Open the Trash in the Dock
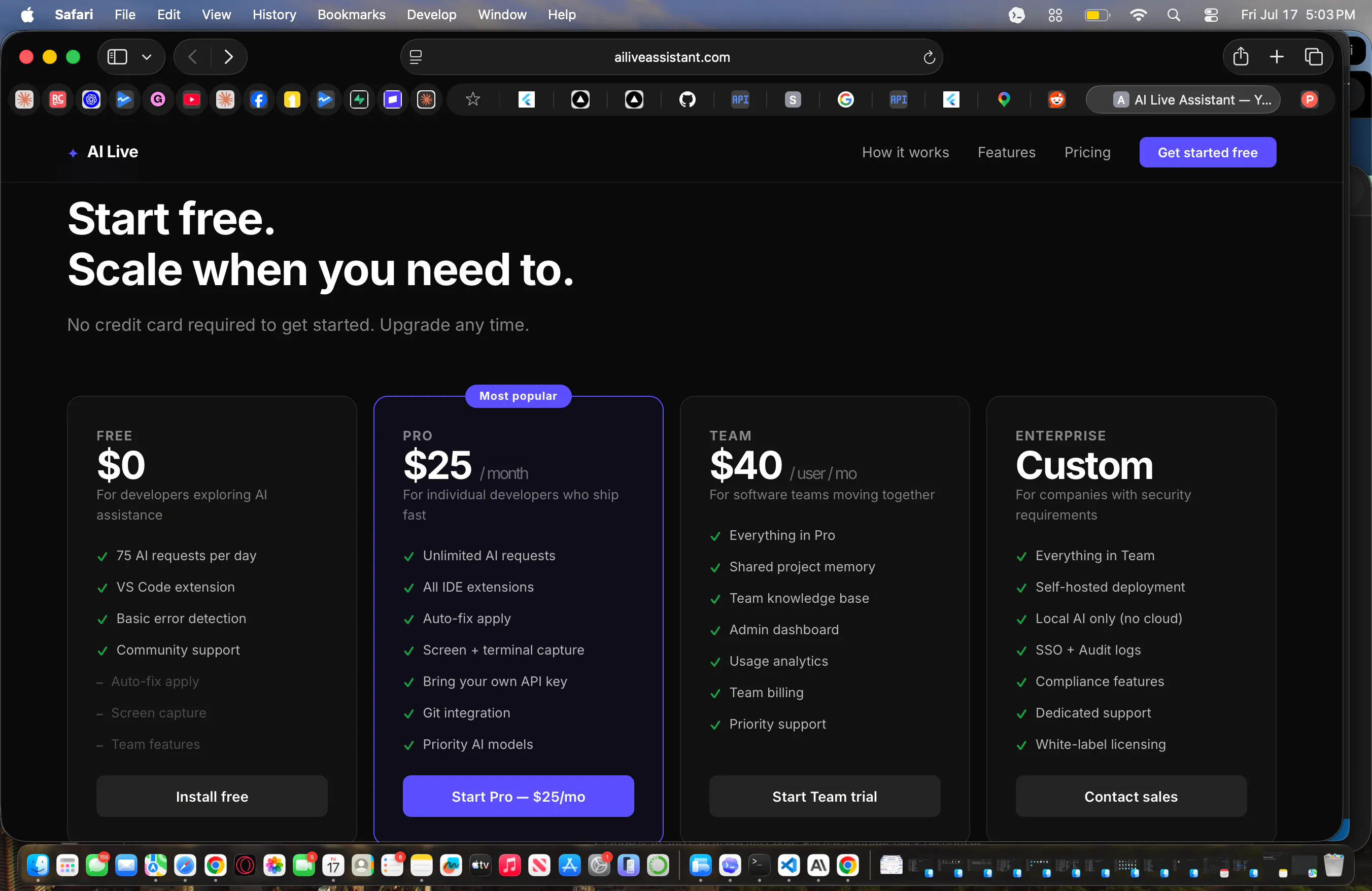Viewport: 1372px width, 891px height. (1334, 865)
